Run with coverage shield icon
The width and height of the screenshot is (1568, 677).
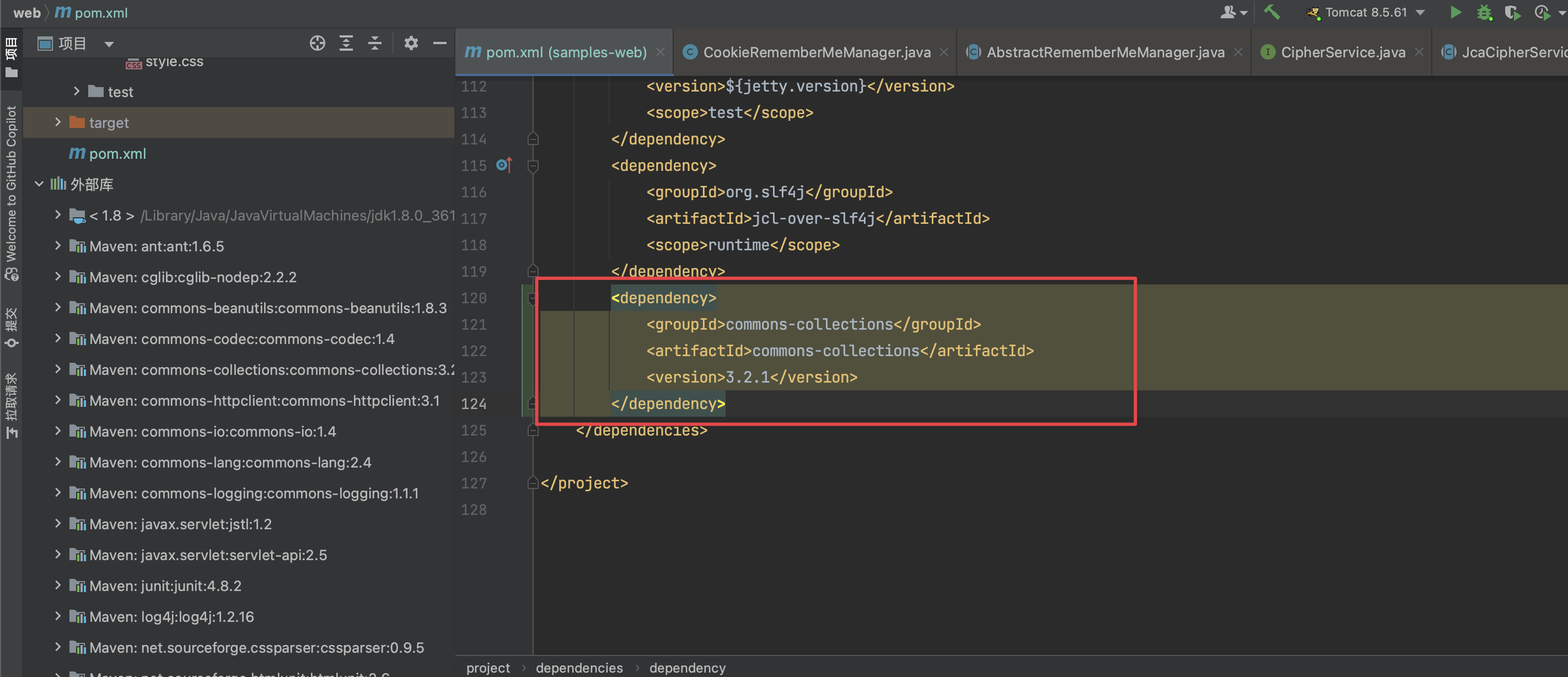(x=1512, y=12)
